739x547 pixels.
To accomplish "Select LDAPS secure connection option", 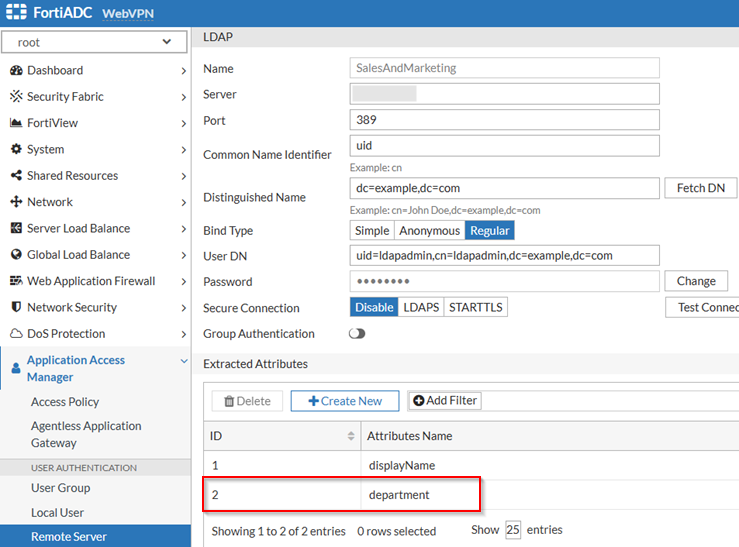I will coord(421,307).
